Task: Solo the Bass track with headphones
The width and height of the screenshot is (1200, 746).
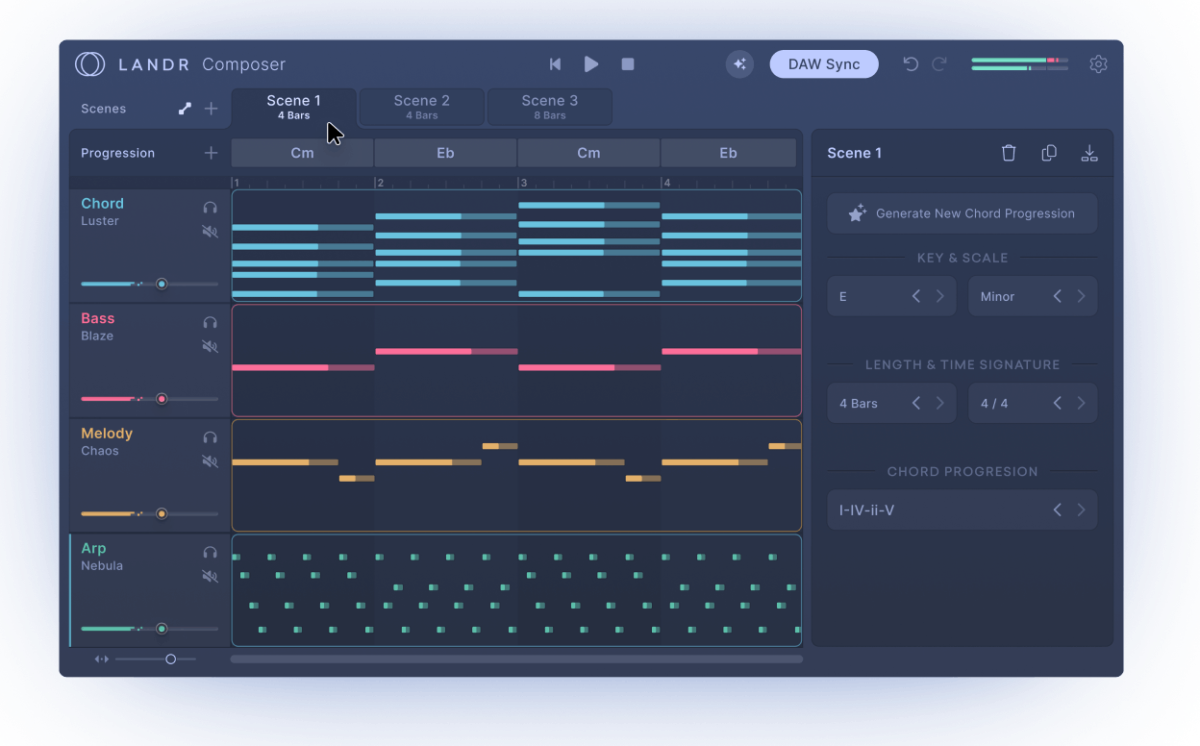Action: coord(210,322)
